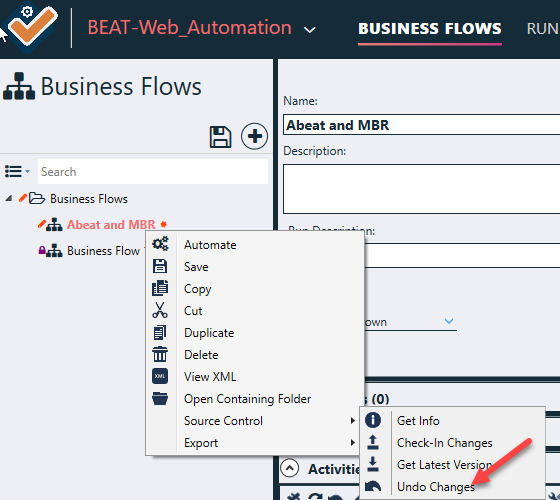560x500 pixels.
Task: Collapse the Activities section
Action: tap(290, 468)
